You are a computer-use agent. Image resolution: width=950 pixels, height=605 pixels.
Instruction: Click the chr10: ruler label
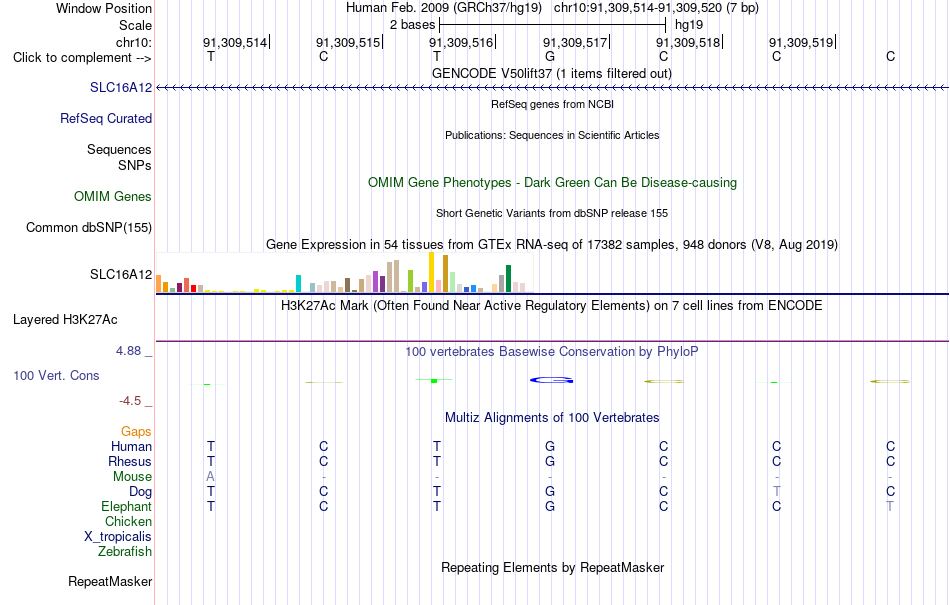tap(134, 42)
